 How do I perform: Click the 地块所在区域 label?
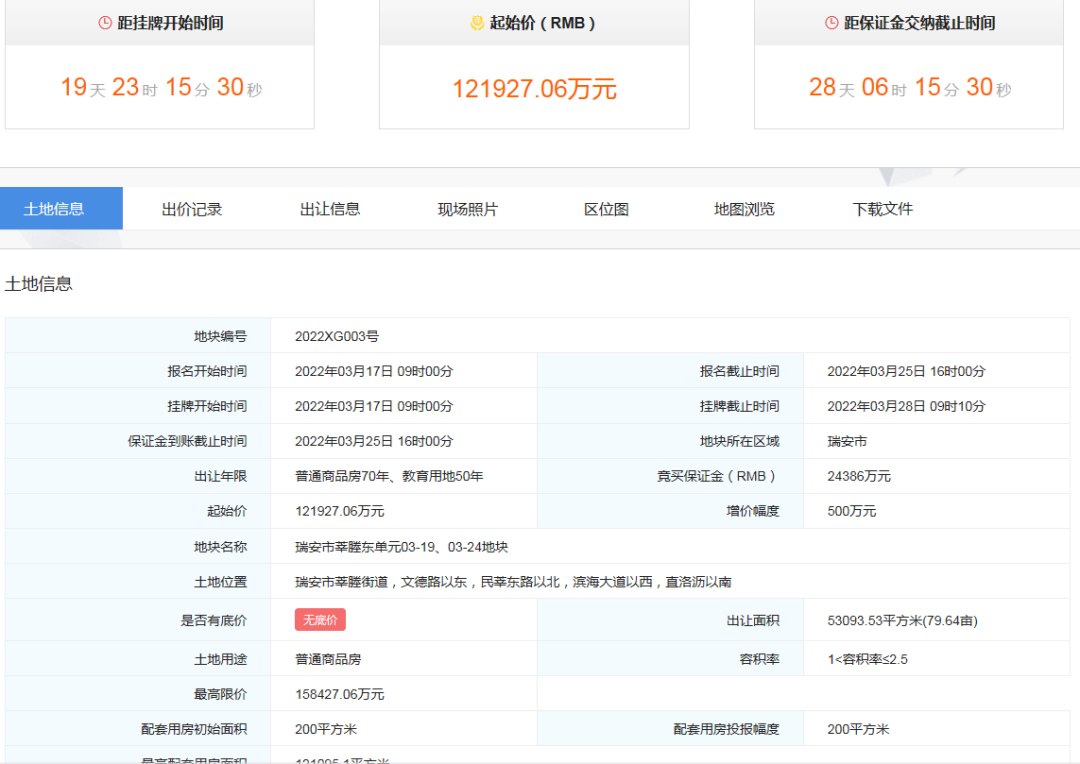tap(740, 442)
